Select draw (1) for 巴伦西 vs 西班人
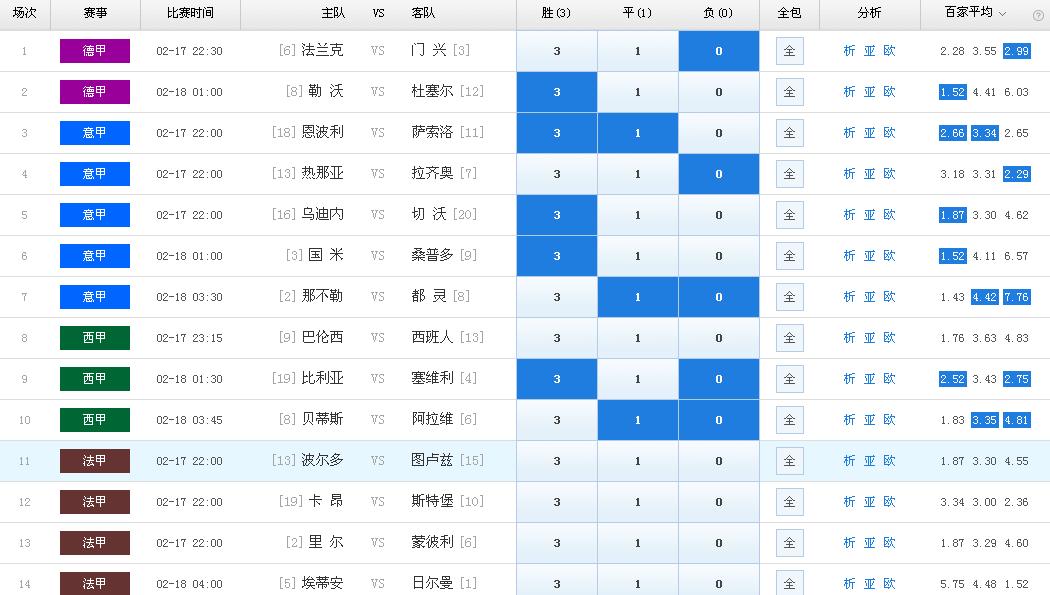Image resolution: width=1050 pixels, height=595 pixels. [x=638, y=338]
